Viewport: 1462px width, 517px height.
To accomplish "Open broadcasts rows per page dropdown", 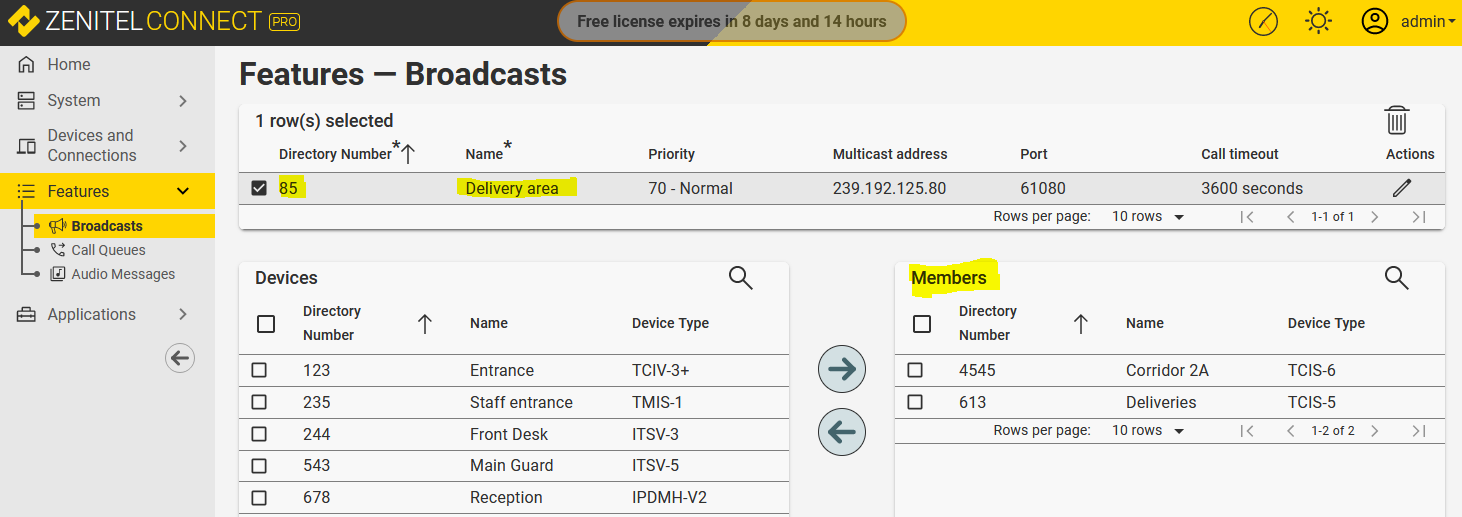I will click(1149, 216).
